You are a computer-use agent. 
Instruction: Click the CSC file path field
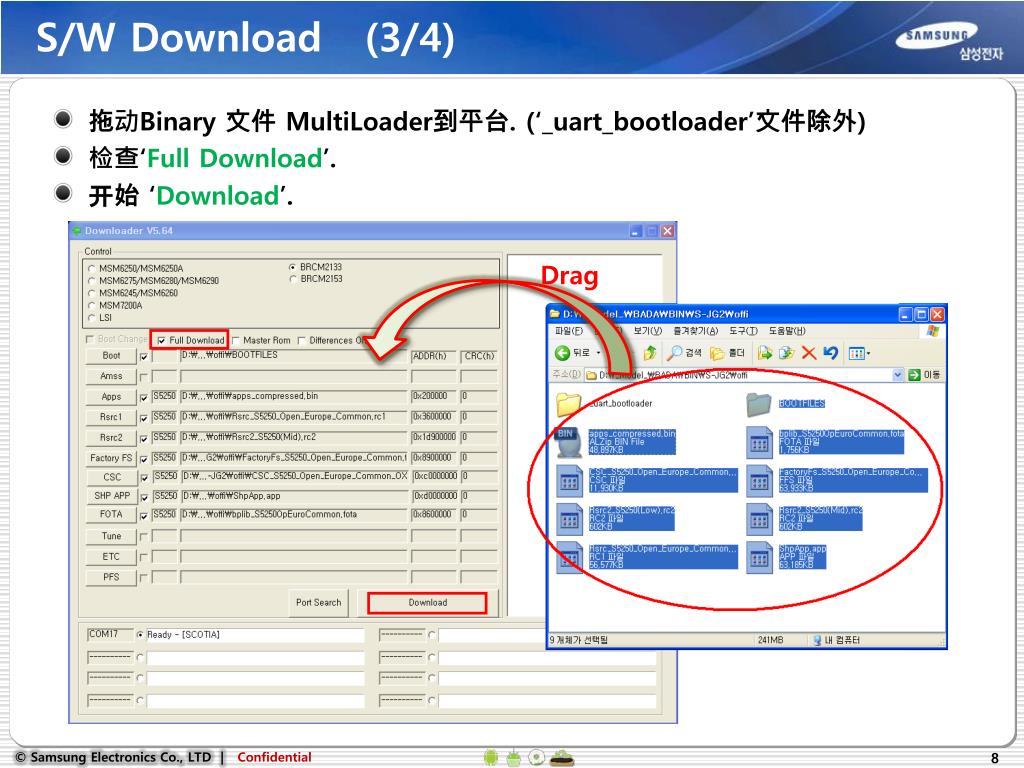click(294, 477)
